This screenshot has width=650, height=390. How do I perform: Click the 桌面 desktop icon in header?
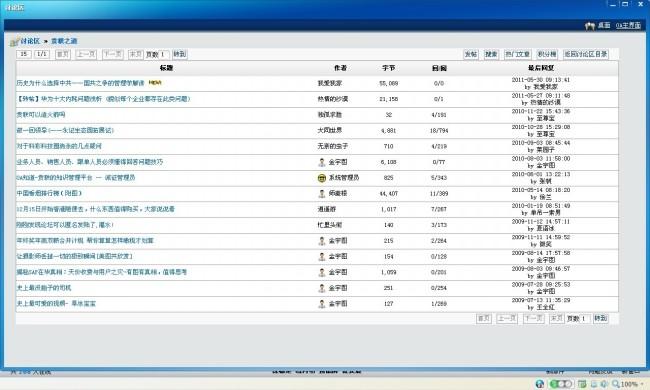click(589, 26)
